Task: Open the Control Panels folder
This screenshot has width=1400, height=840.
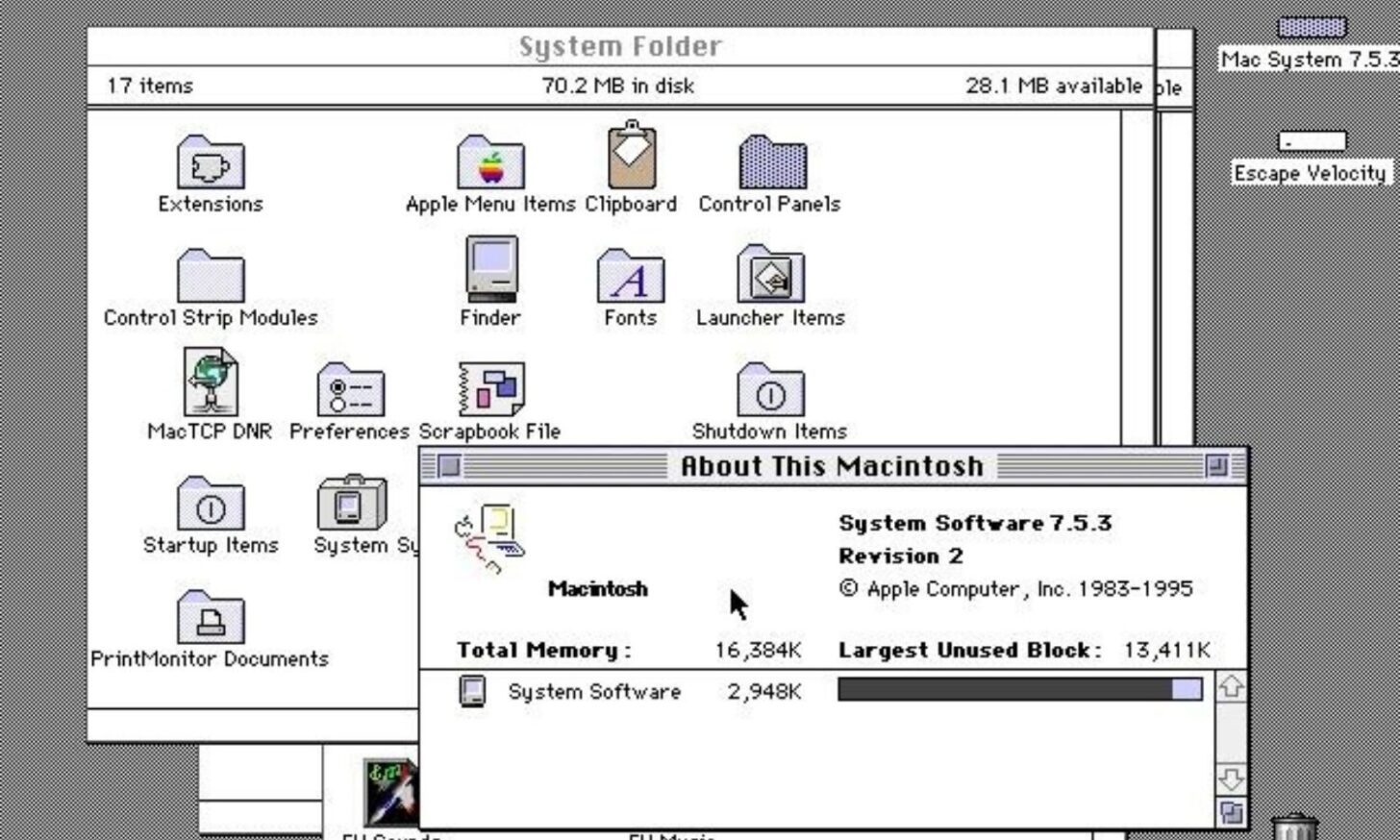Action: click(x=771, y=162)
